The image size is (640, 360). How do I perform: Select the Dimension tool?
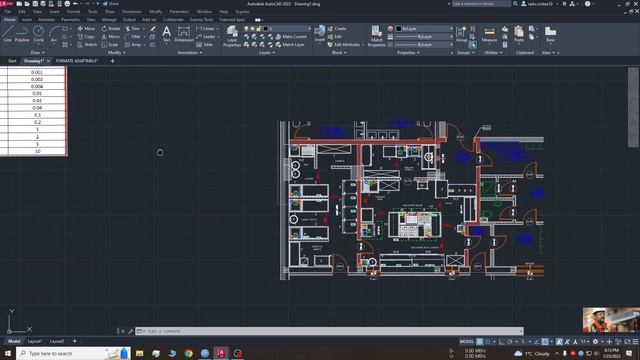click(184, 34)
